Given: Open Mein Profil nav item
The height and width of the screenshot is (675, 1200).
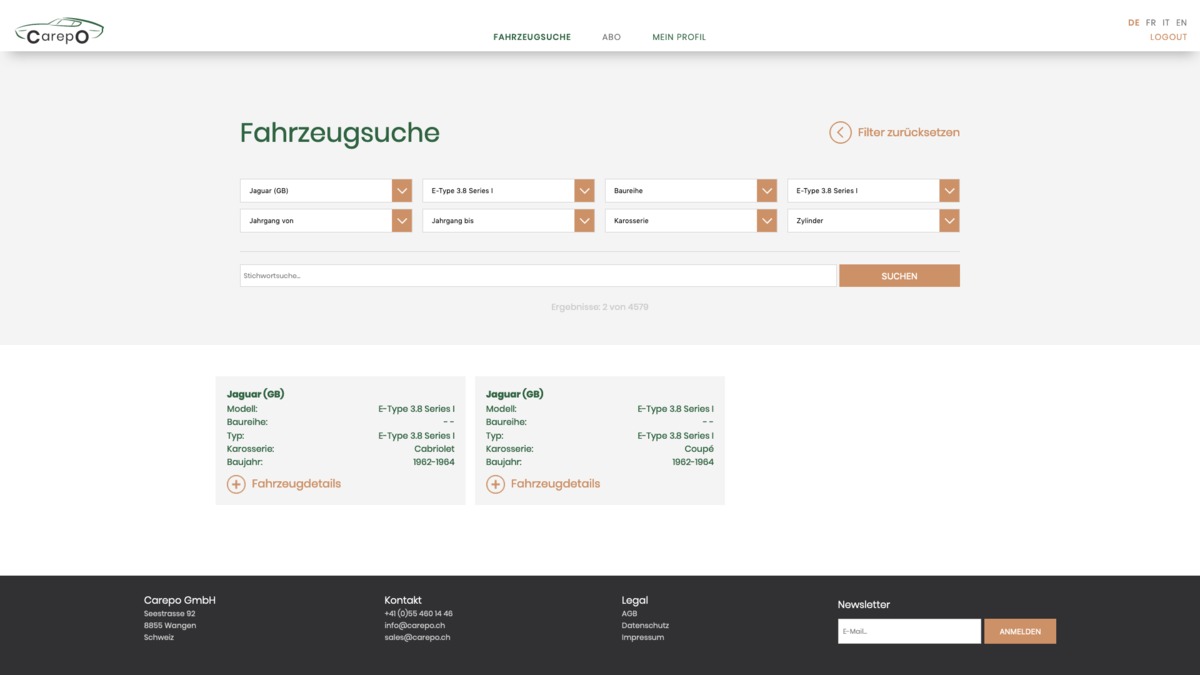Looking at the screenshot, I should (679, 37).
